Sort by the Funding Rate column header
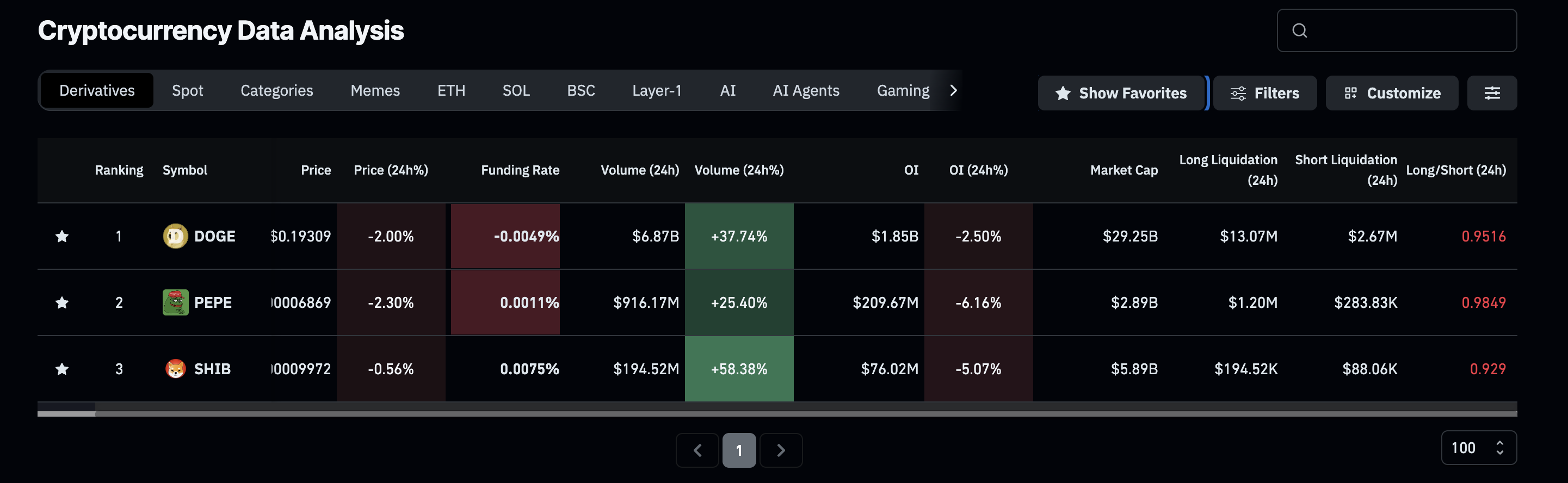1568x483 pixels. 520,170
